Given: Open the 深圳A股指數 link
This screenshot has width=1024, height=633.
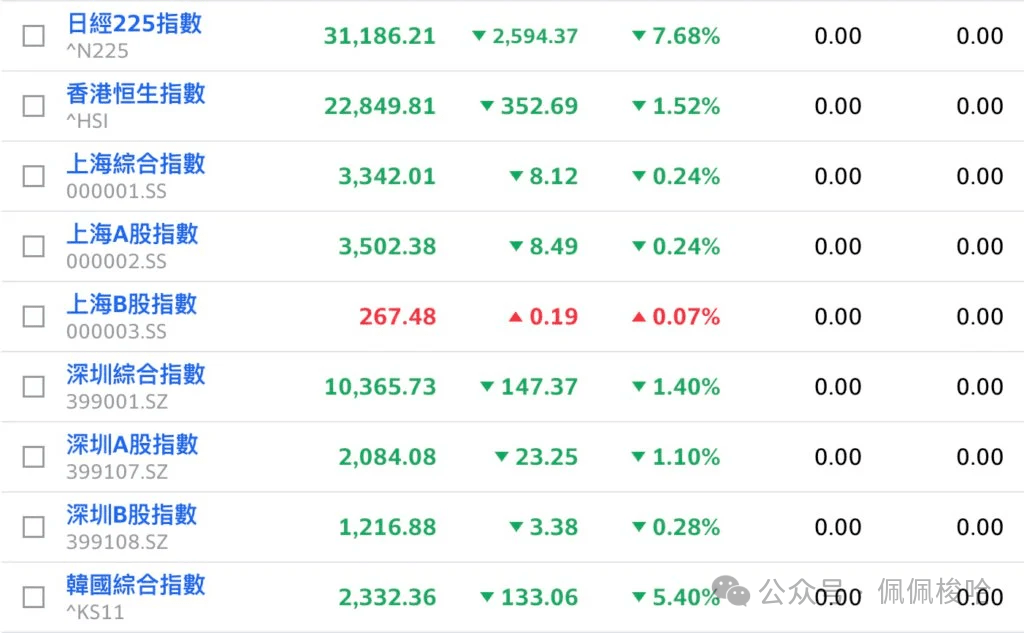Looking at the screenshot, I should [x=133, y=444].
